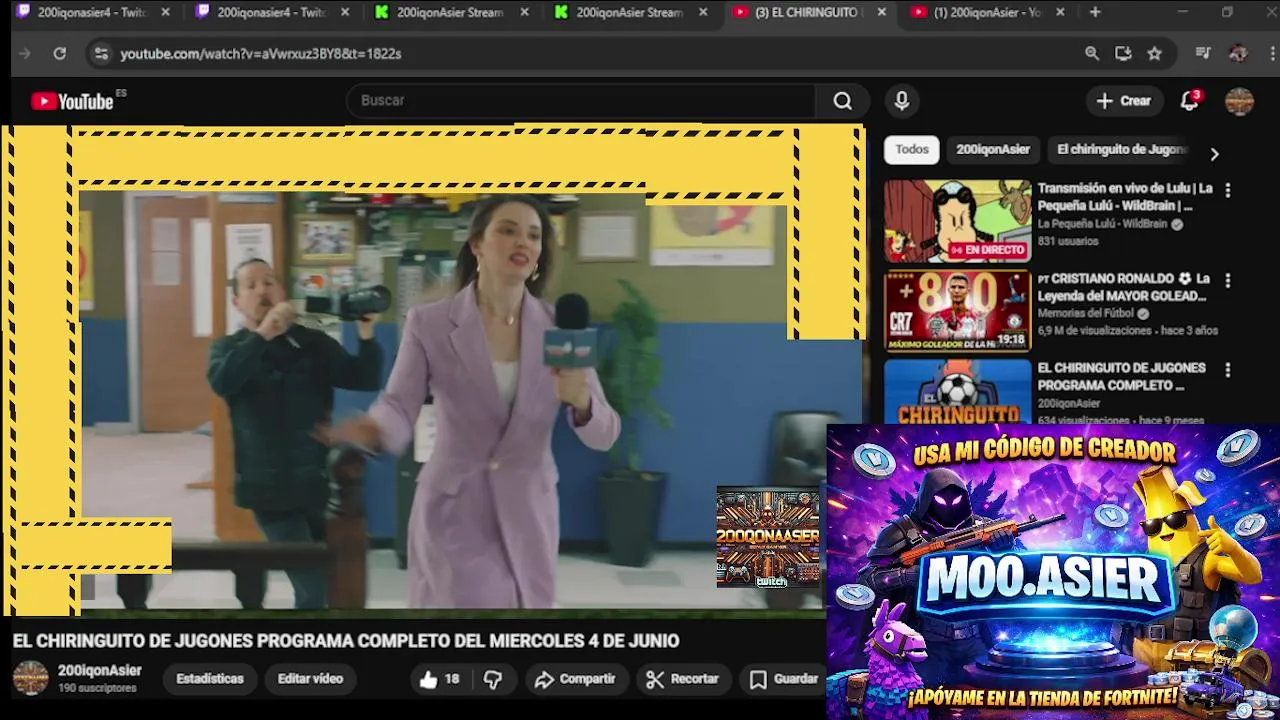The width and height of the screenshot is (1280, 720).
Task: Click the Editar vídeo button
Action: click(x=310, y=679)
